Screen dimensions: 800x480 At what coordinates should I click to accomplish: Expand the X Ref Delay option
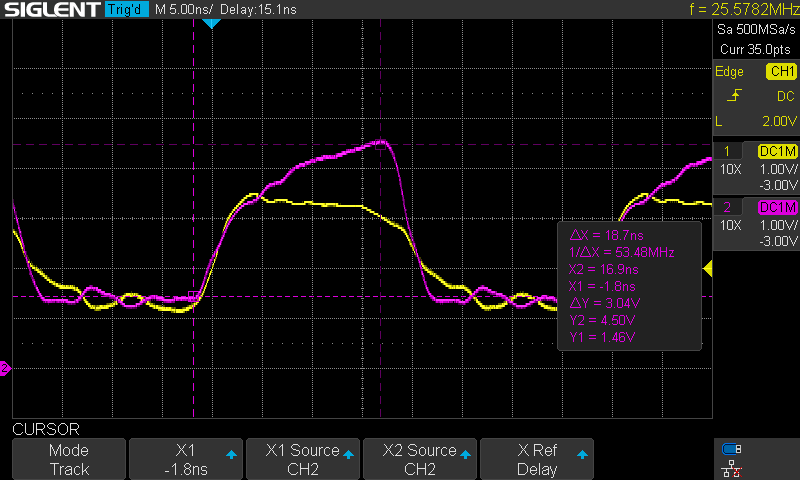pos(537,459)
